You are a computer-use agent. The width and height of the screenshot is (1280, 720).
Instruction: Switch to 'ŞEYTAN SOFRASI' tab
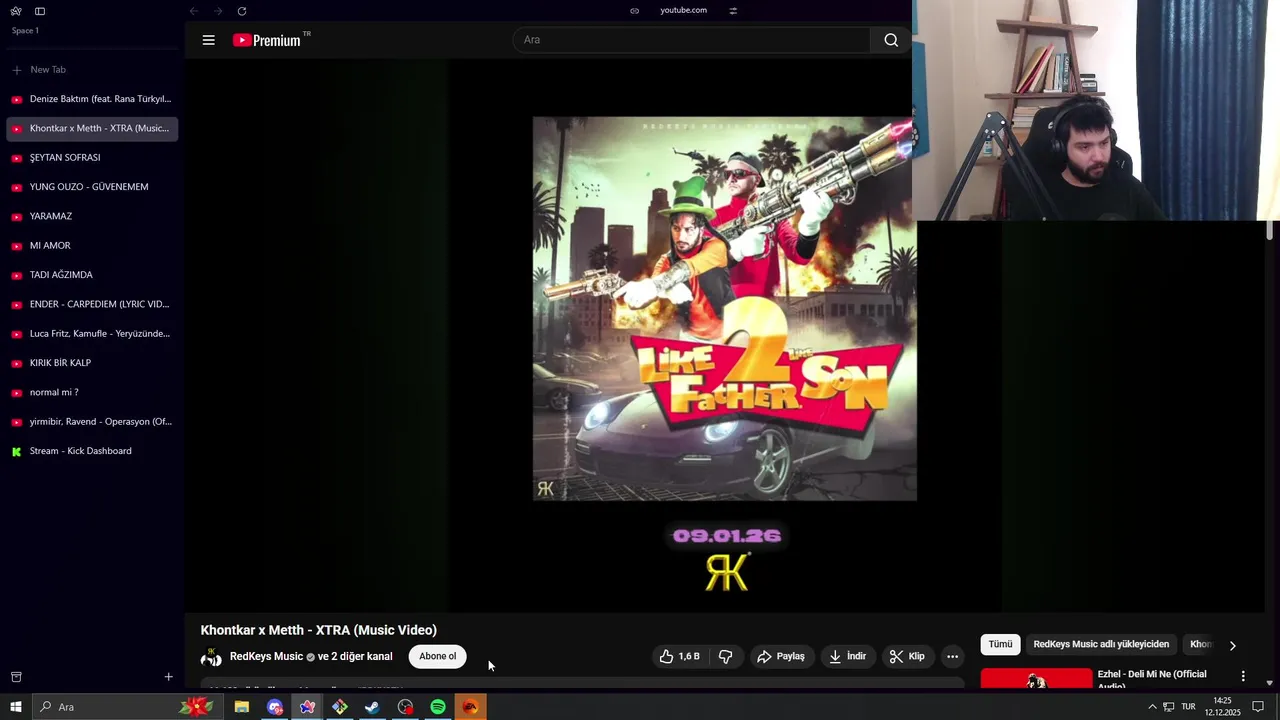coord(92,157)
